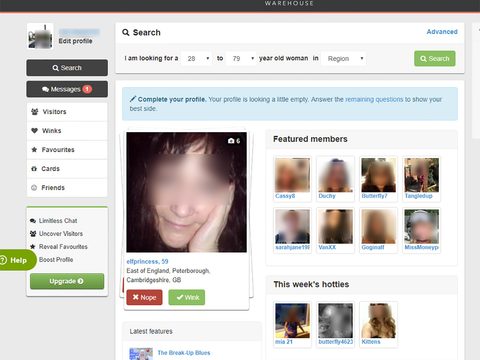Go to Winks in sidebar
The image size is (480, 360).
67,131
